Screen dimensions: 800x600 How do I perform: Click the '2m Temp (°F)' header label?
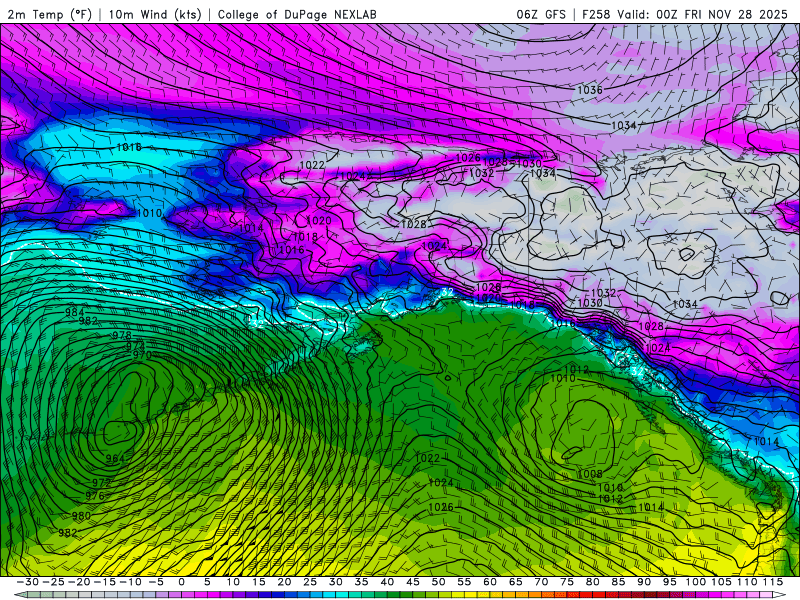point(49,14)
